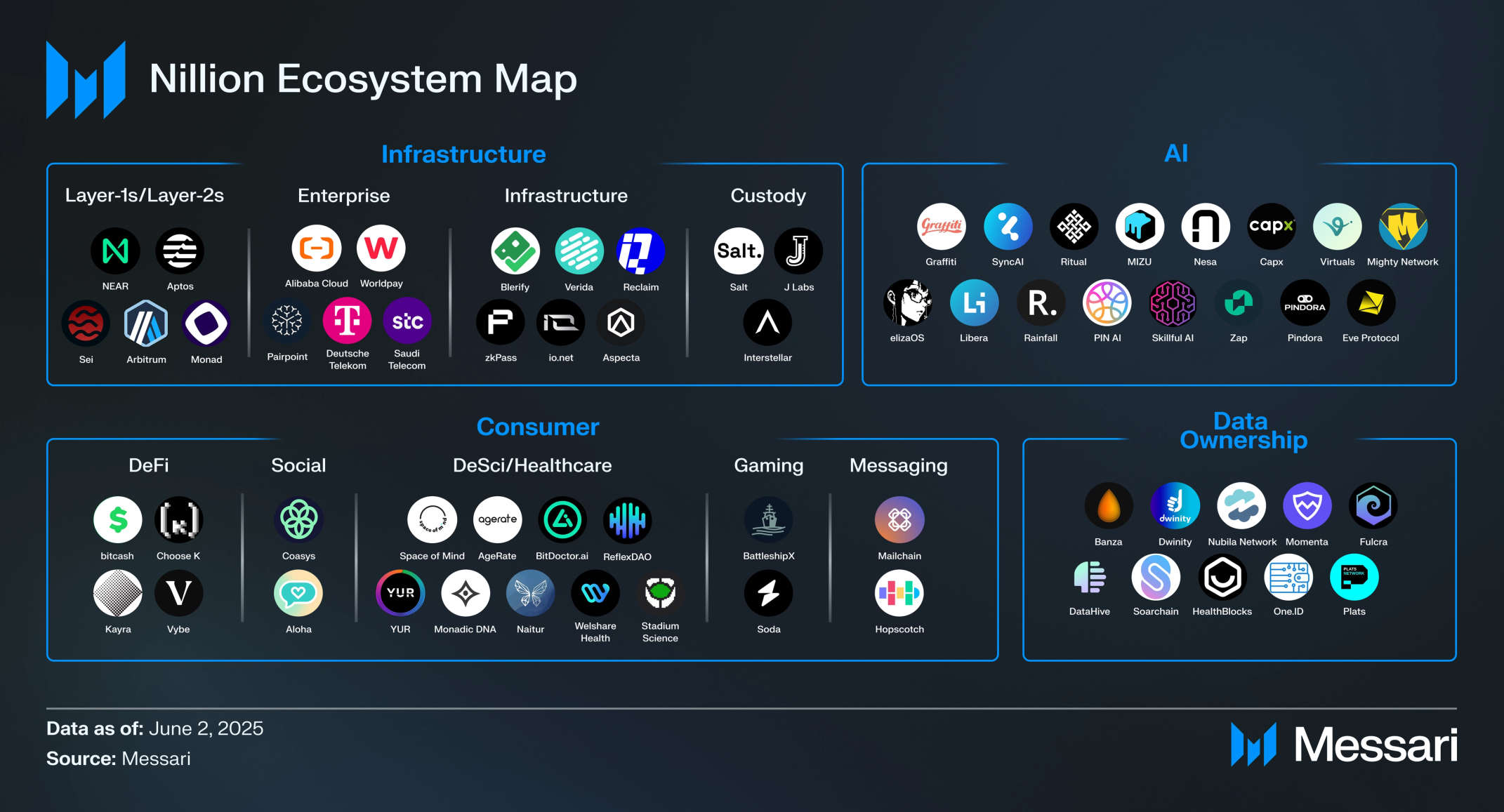Click the io.net logo
The height and width of the screenshot is (812, 1504).
561,322
